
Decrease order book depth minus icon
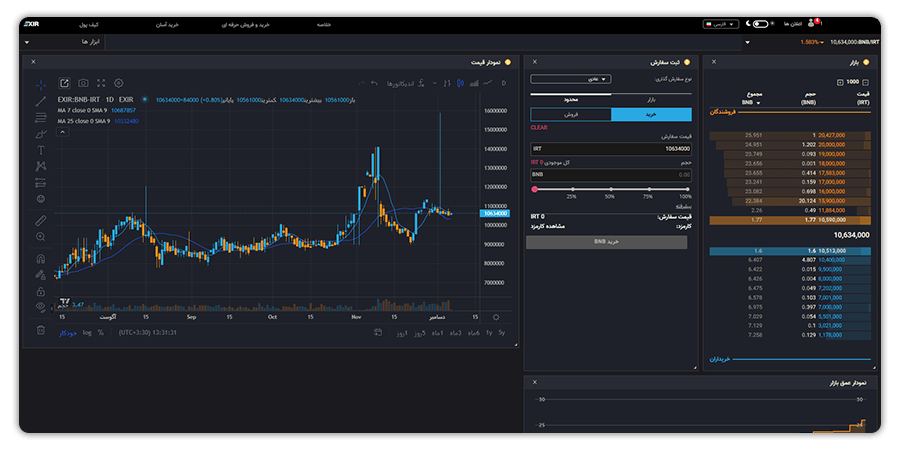tap(866, 83)
